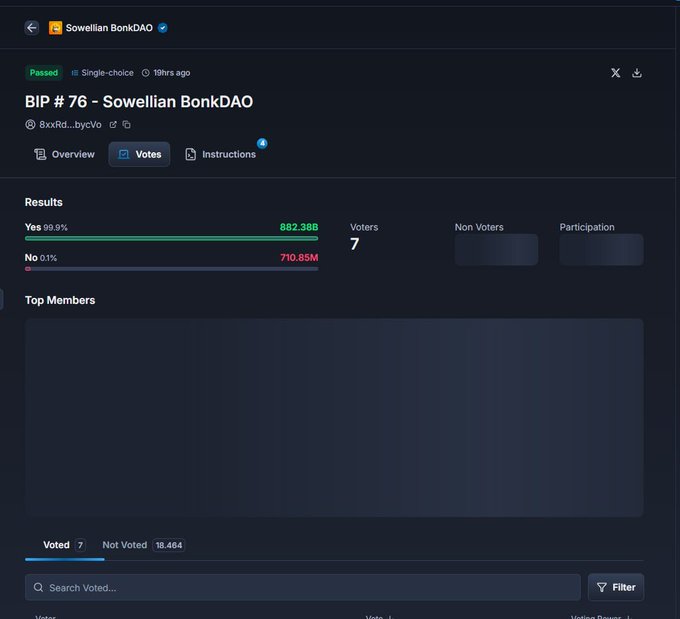Click the Passed status badge
This screenshot has width=680, height=619.
click(44, 73)
